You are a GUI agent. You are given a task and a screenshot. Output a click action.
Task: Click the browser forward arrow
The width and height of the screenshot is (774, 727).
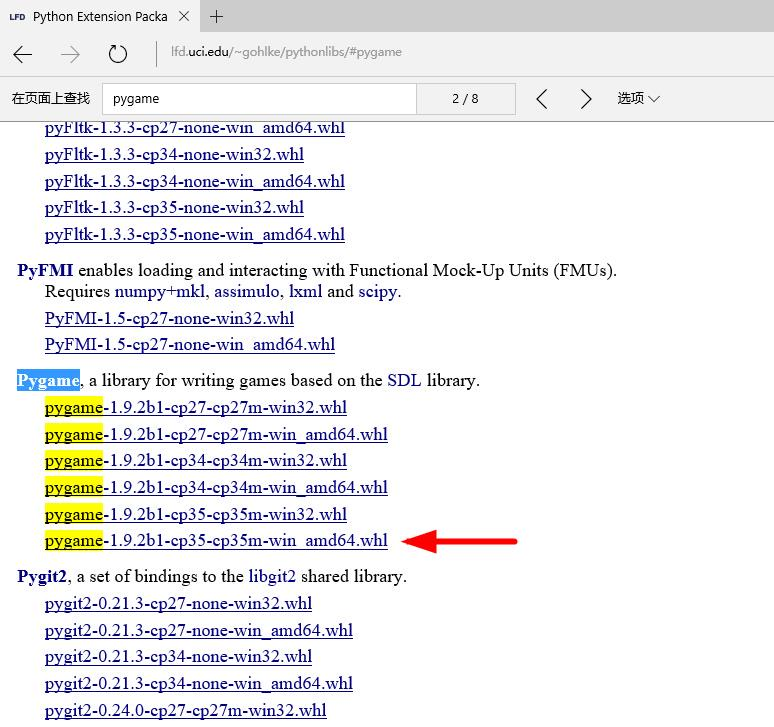tap(70, 54)
